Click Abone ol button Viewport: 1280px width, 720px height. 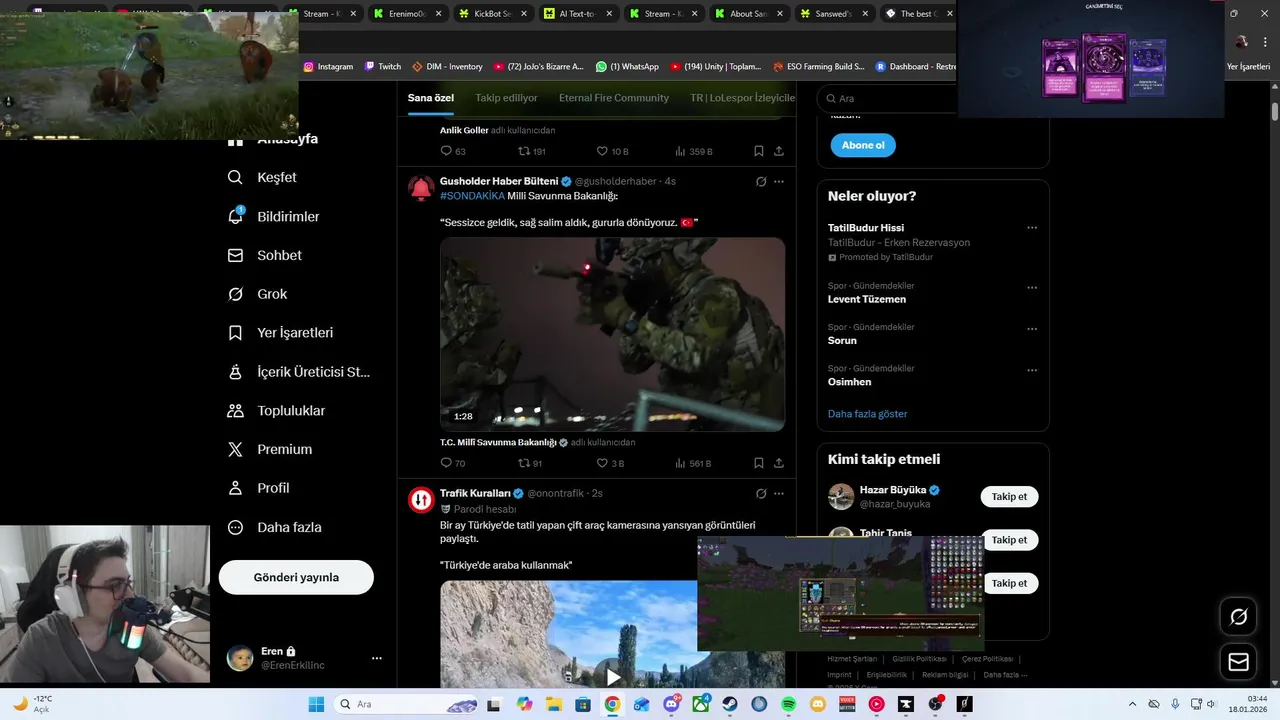click(863, 145)
